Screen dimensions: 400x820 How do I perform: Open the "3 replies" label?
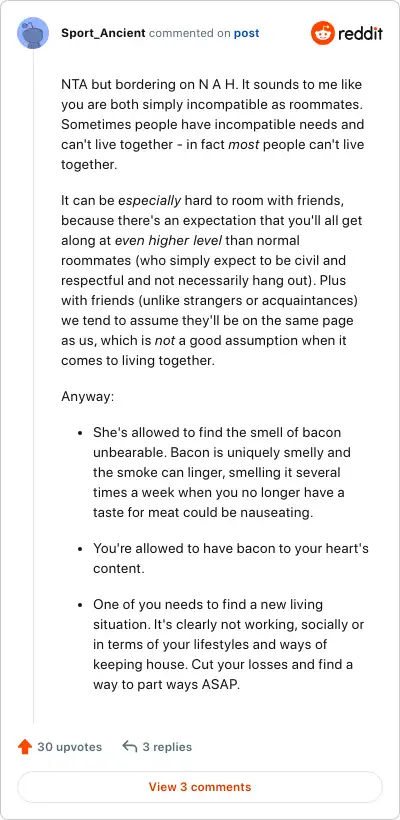[x=167, y=747]
